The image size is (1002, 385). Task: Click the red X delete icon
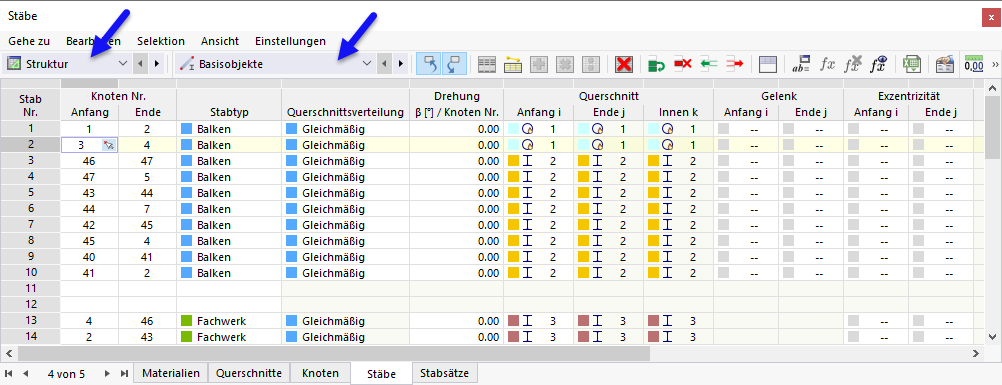click(624, 64)
